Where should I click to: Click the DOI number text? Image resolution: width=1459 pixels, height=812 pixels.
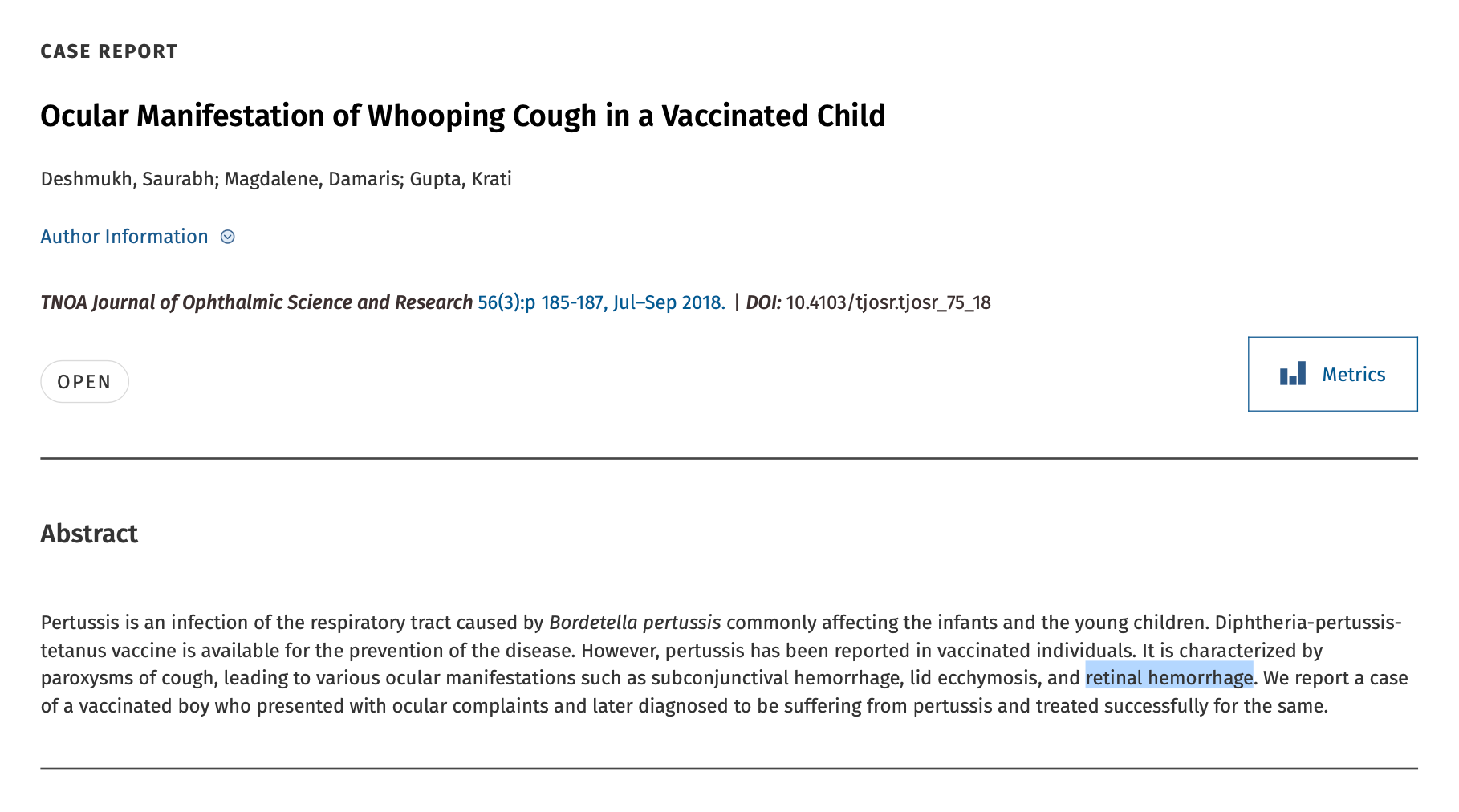coord(888,302)
